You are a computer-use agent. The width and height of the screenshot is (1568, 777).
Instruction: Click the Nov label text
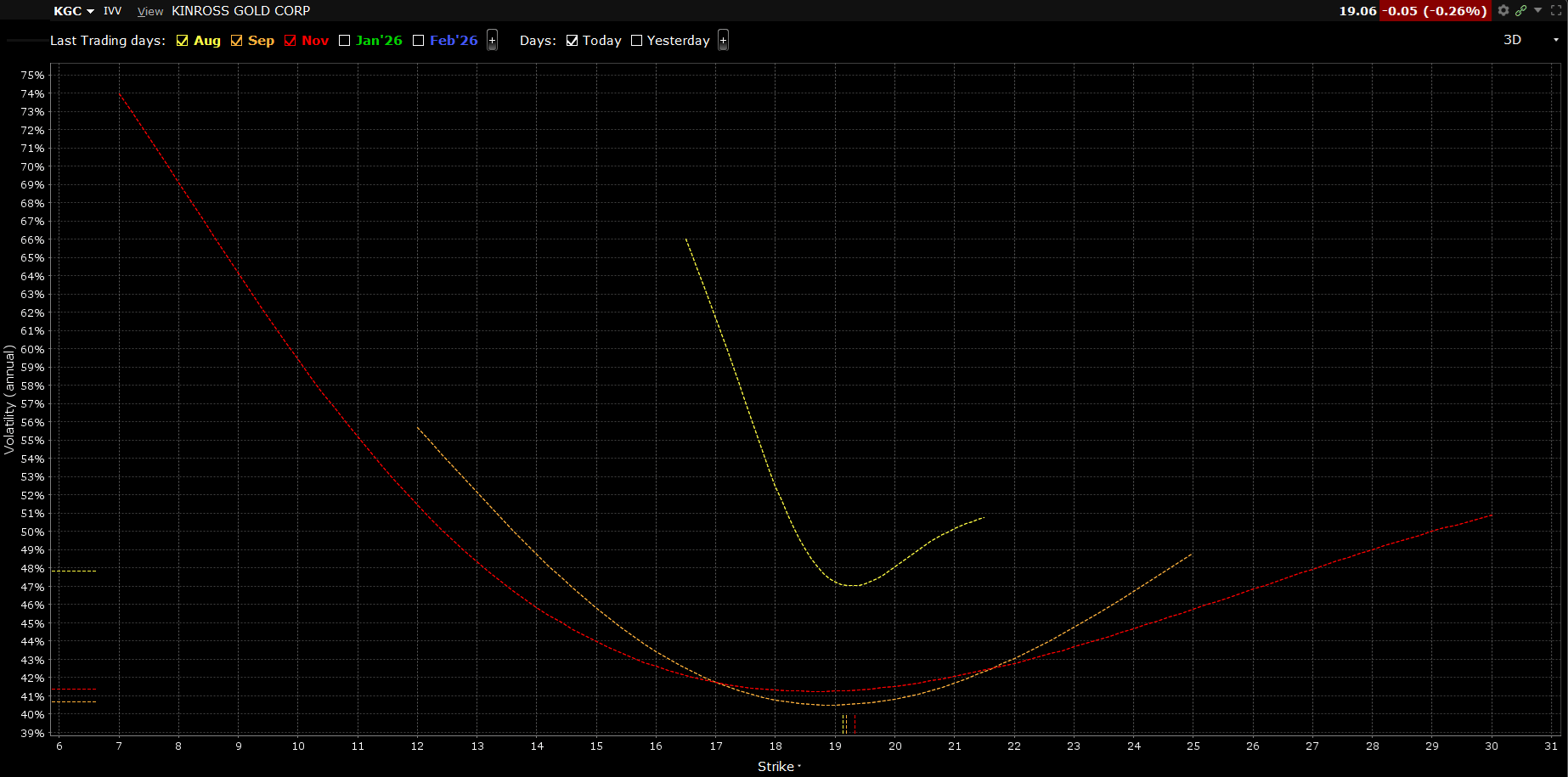click(315, 41)
